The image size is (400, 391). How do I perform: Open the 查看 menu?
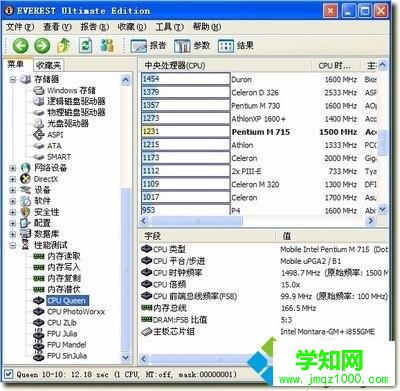pos(57,27)
